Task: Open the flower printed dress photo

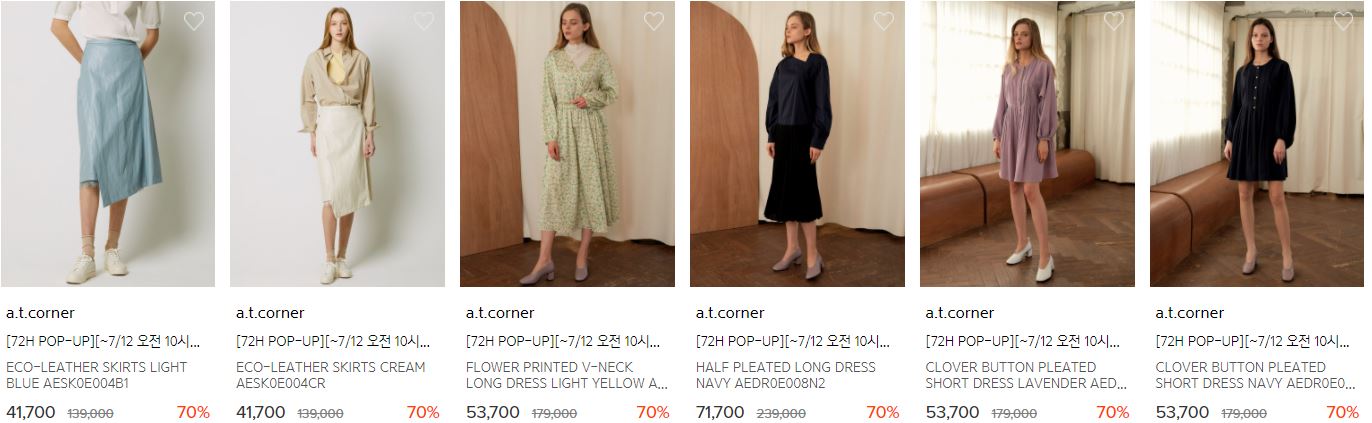Action: click(x=568, y=144)
